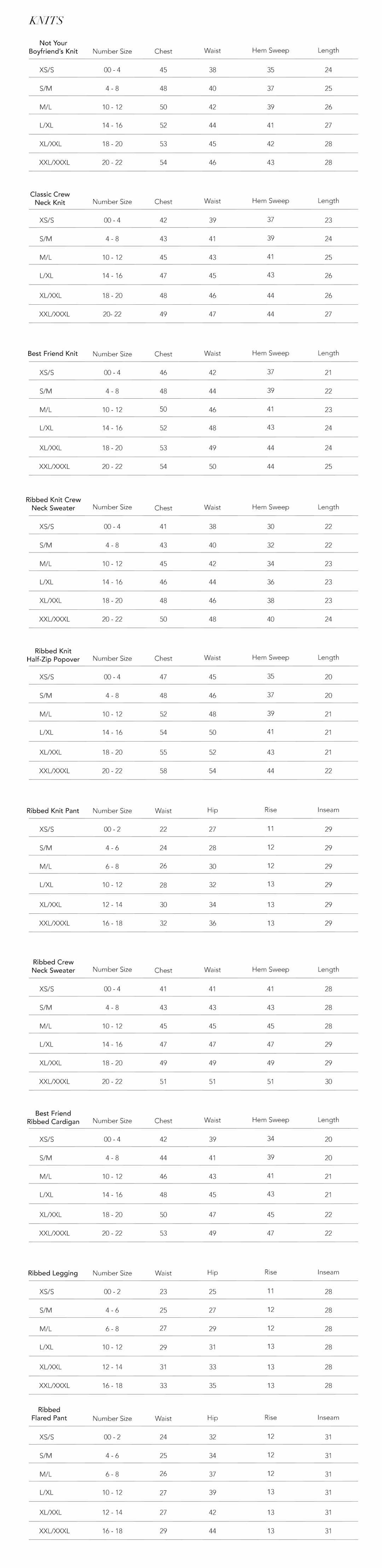Click the Ribbed Knit Crew Neck Sweater title
The image size is (382, 1568).
click(53, 504)
